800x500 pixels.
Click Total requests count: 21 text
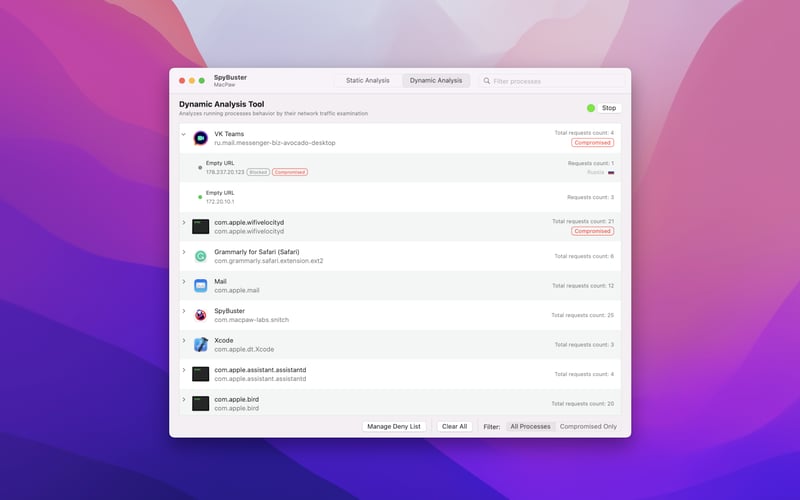[583, 221]
